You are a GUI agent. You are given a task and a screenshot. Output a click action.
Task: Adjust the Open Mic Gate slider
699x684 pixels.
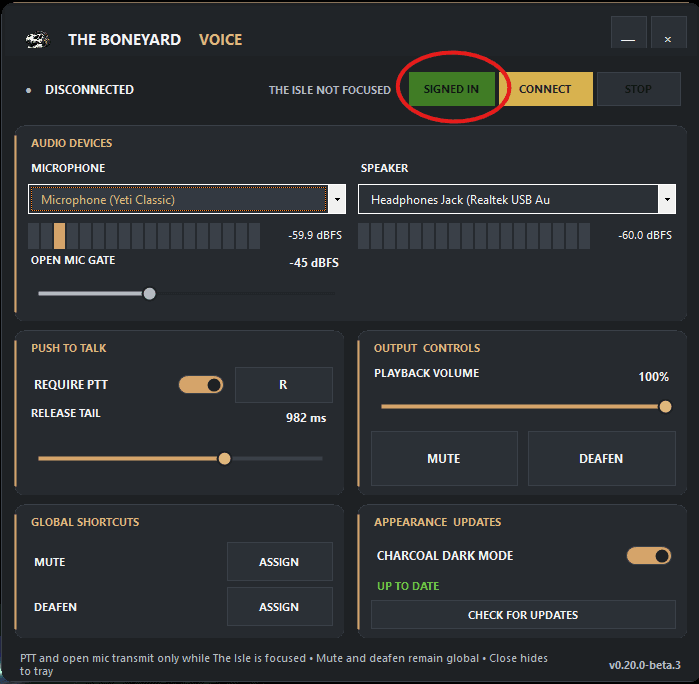click(x=149, y=294)
